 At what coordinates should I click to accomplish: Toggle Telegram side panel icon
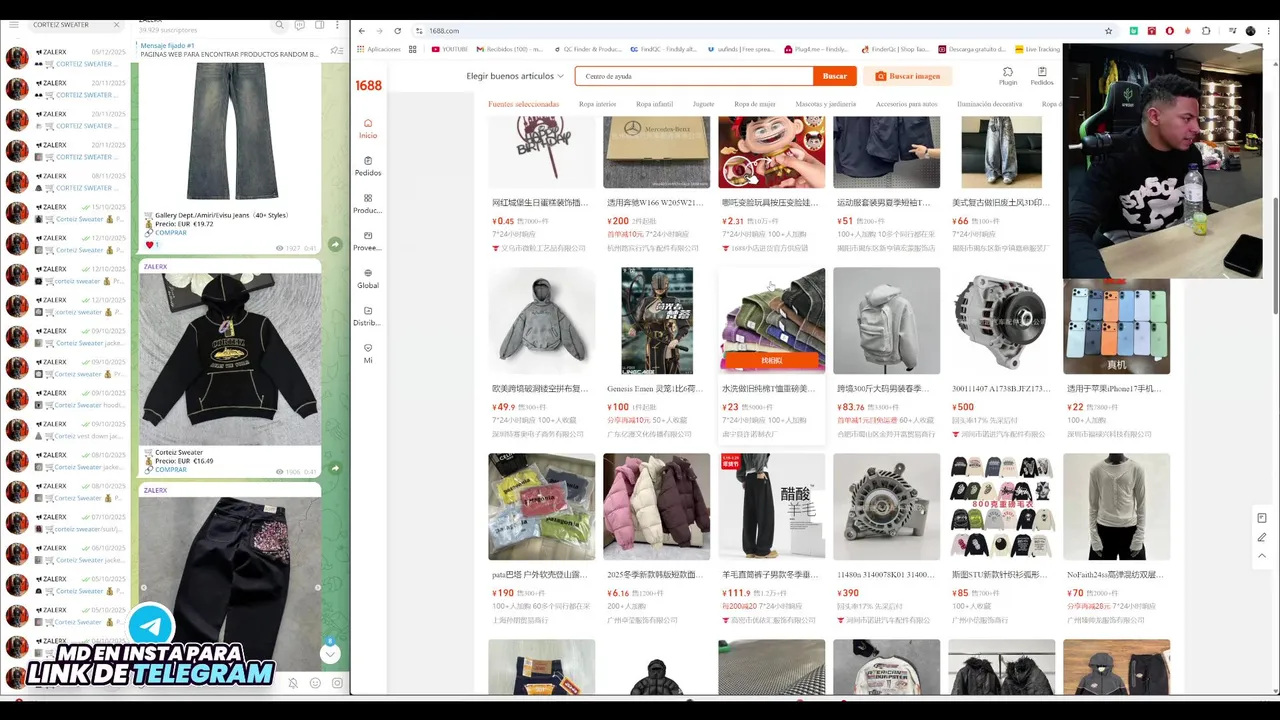319,25
